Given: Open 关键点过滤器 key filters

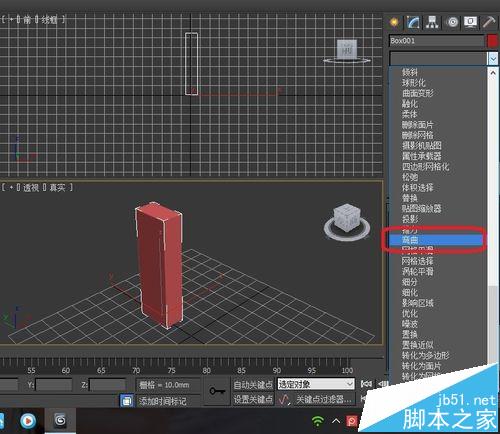Looking at the screenshot, I should click(x=324, y=399).
